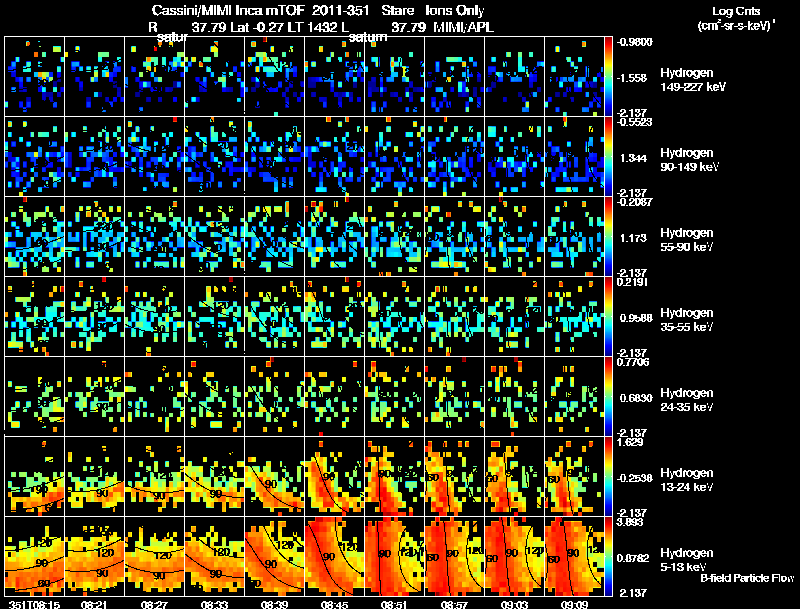800x609 pixels.
Task: Open the 13-24 keV panel at 08:51
Action: click(394, 476)
